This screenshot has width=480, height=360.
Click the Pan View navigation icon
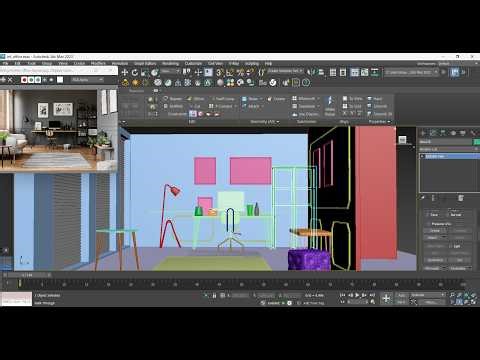tap(460, 302)
